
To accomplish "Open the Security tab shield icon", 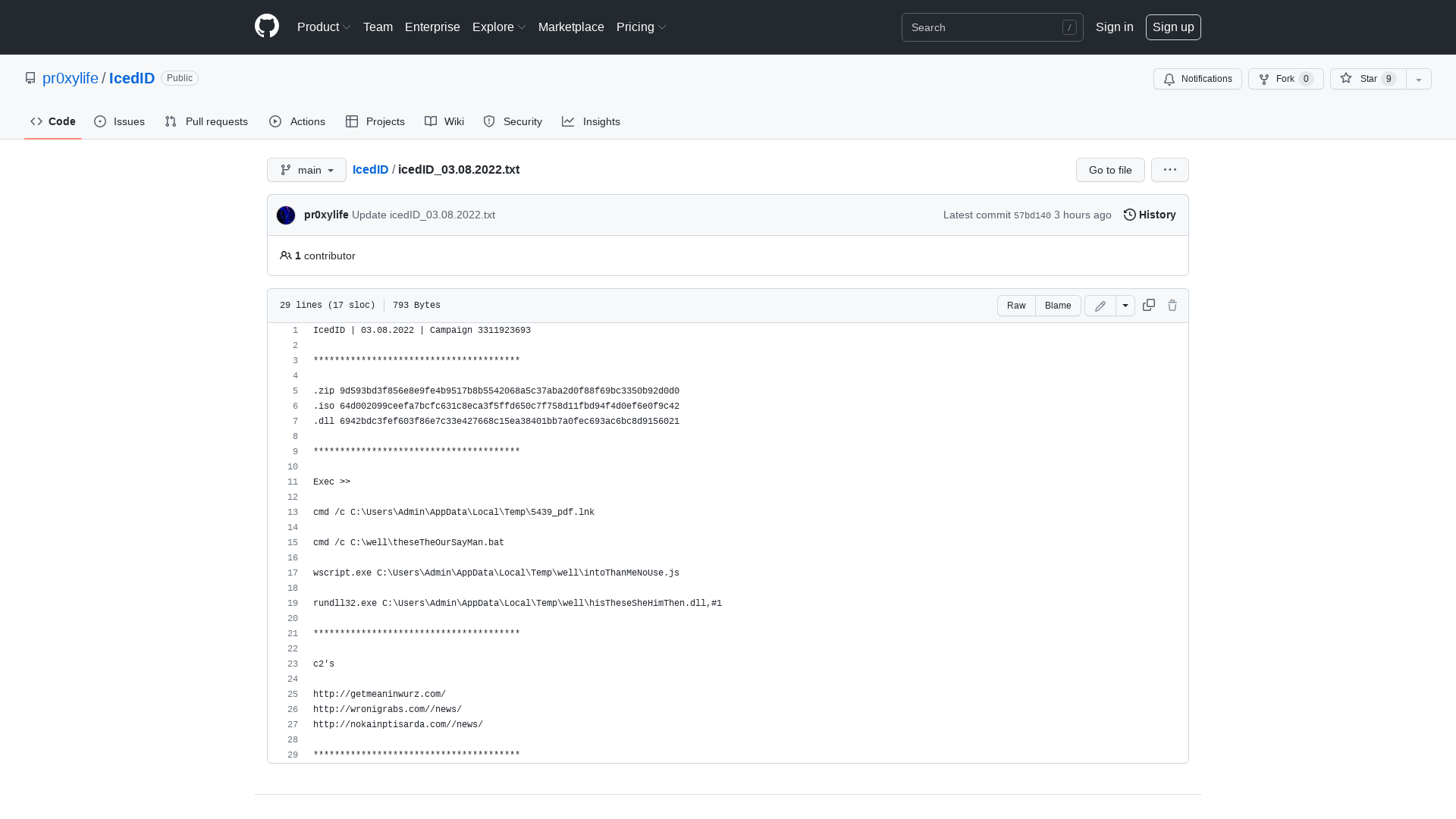I will (513, 121).
